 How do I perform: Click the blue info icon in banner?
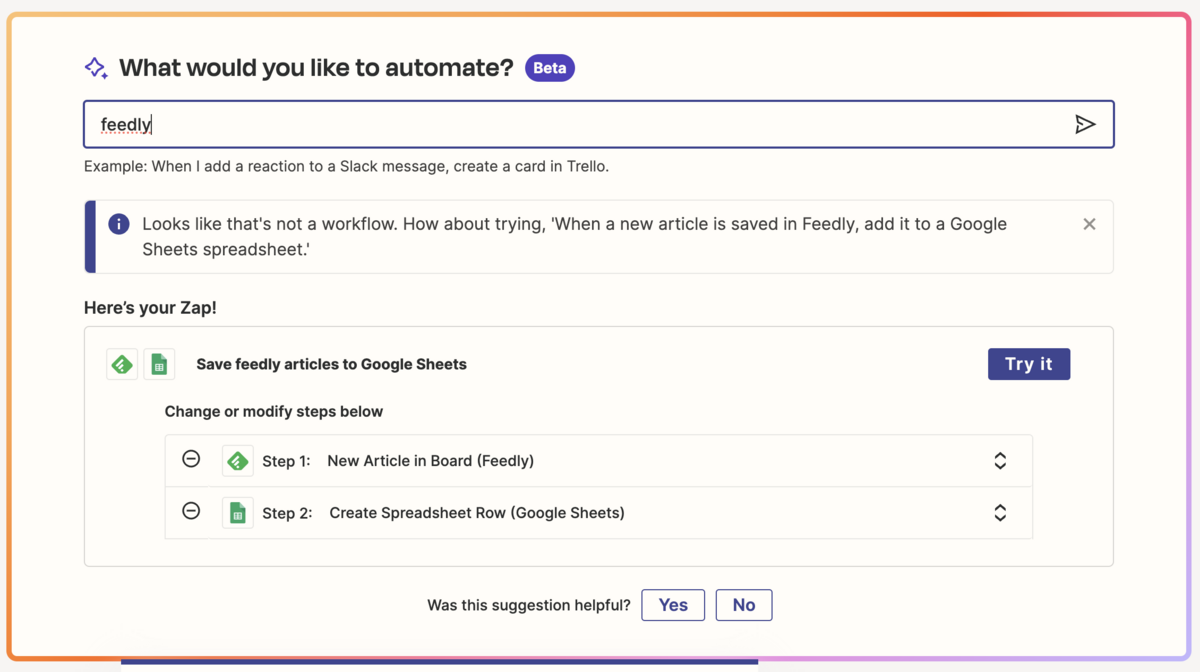coord(119,224)
